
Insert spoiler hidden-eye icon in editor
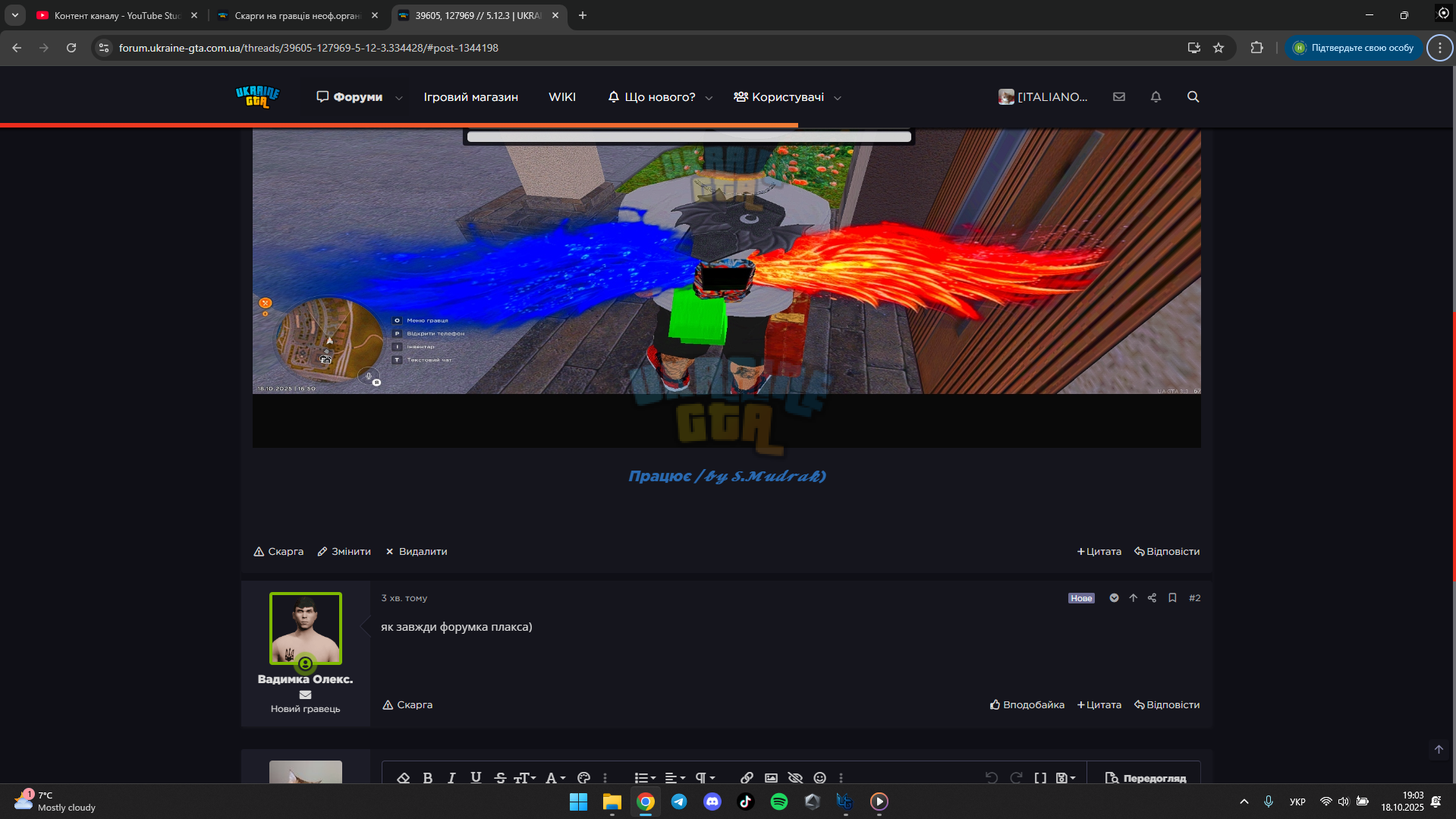(795, 778)
